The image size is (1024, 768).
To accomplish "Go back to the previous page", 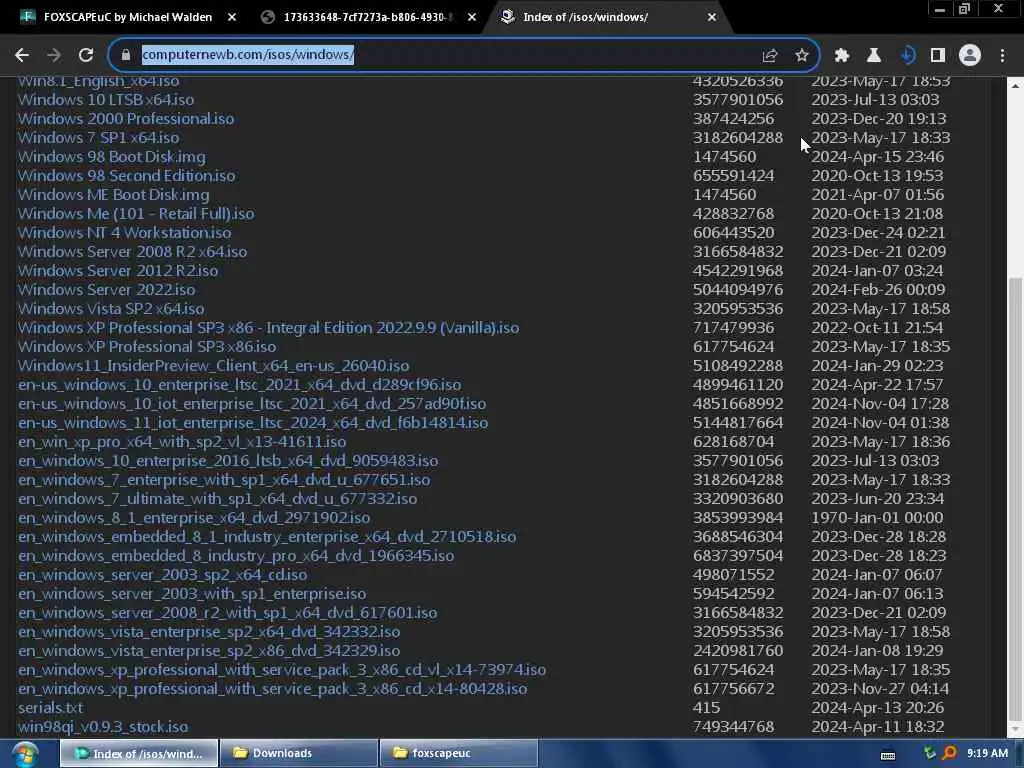I will tap(22, 56).
